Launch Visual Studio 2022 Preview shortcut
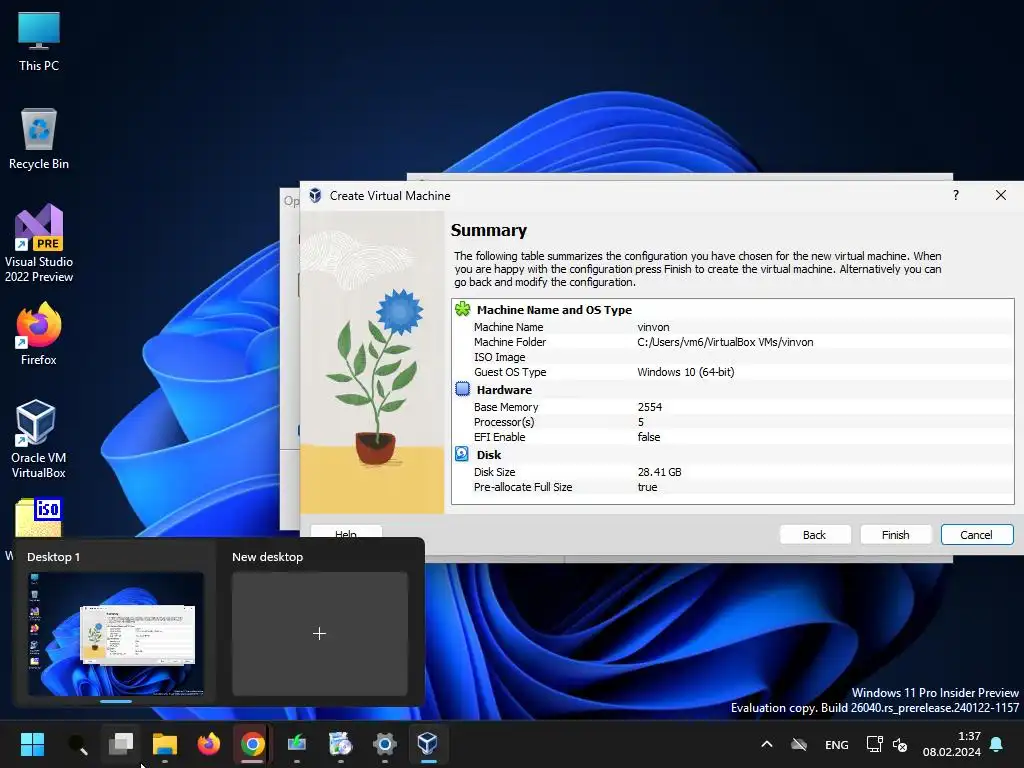 click(39, 244)
